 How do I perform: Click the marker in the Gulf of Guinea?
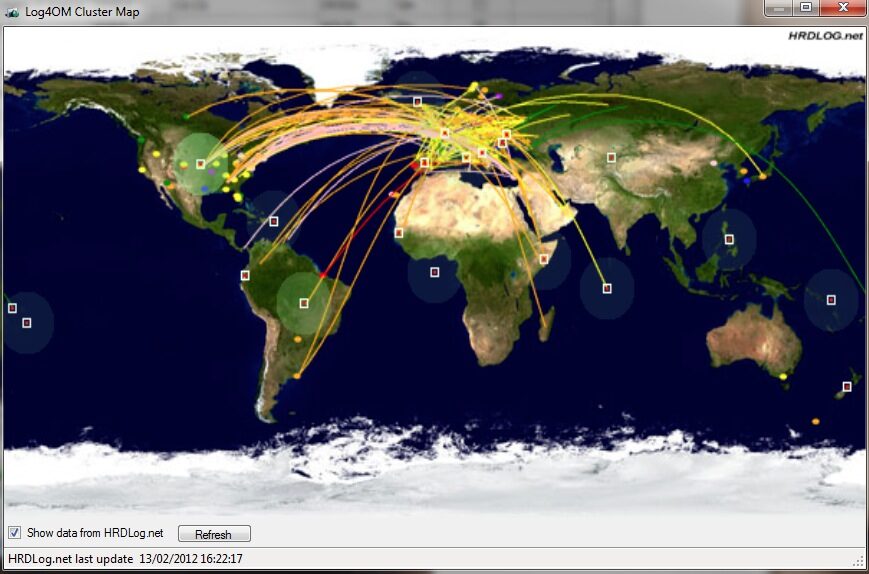pos(434,272)
